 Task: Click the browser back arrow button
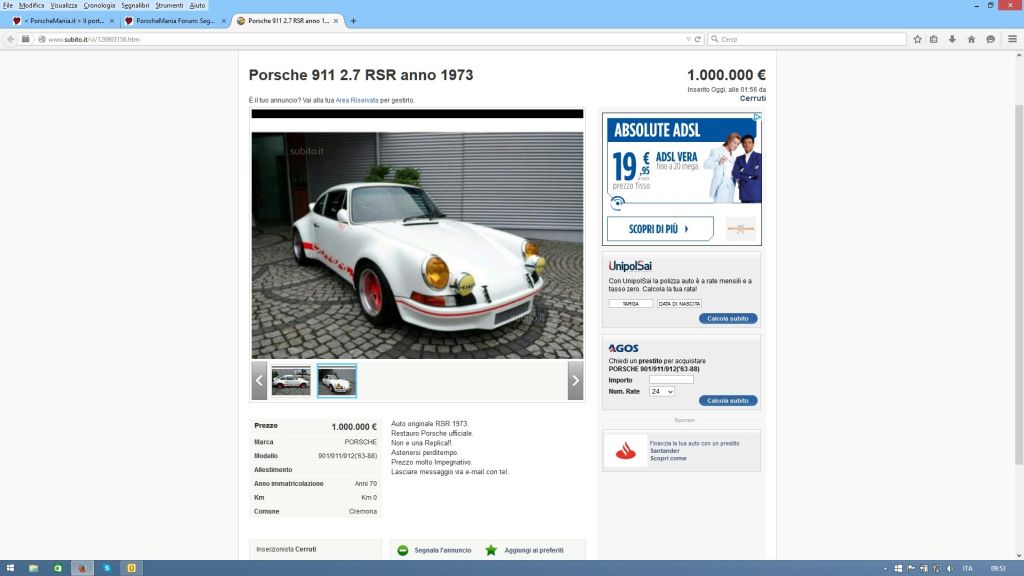pos(10,39)
